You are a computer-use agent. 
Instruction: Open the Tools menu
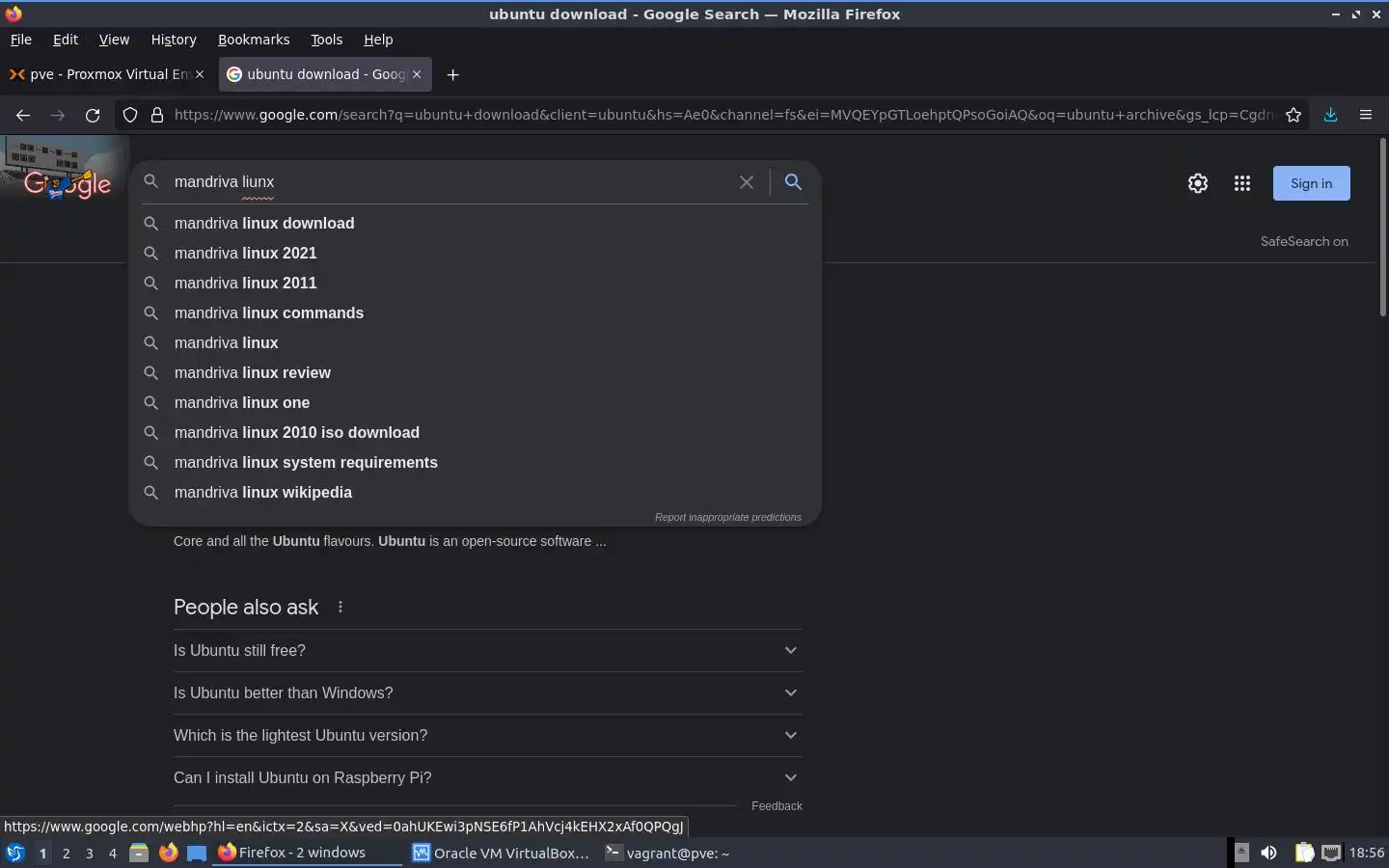coord(326,40)
